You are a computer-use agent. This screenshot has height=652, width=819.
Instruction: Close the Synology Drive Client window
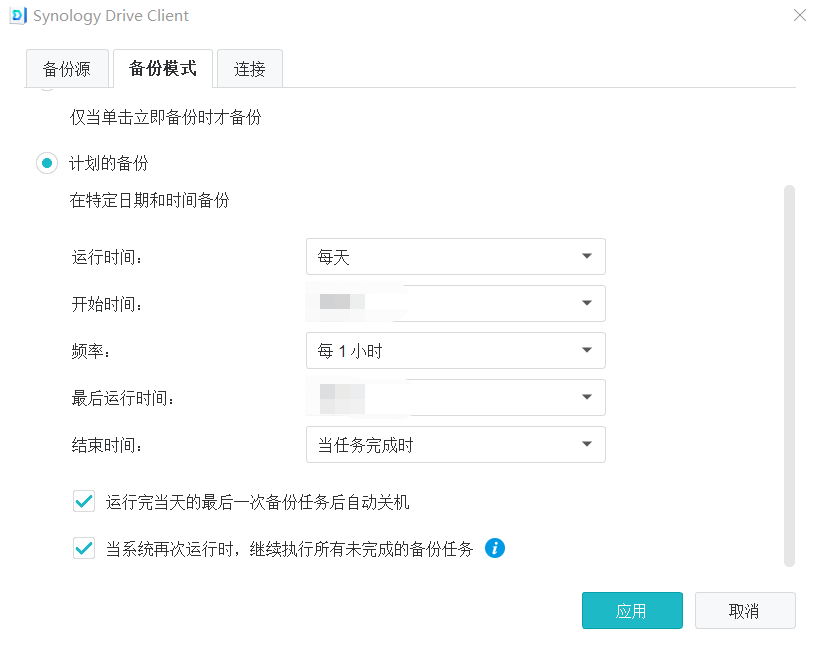(800, 15)
